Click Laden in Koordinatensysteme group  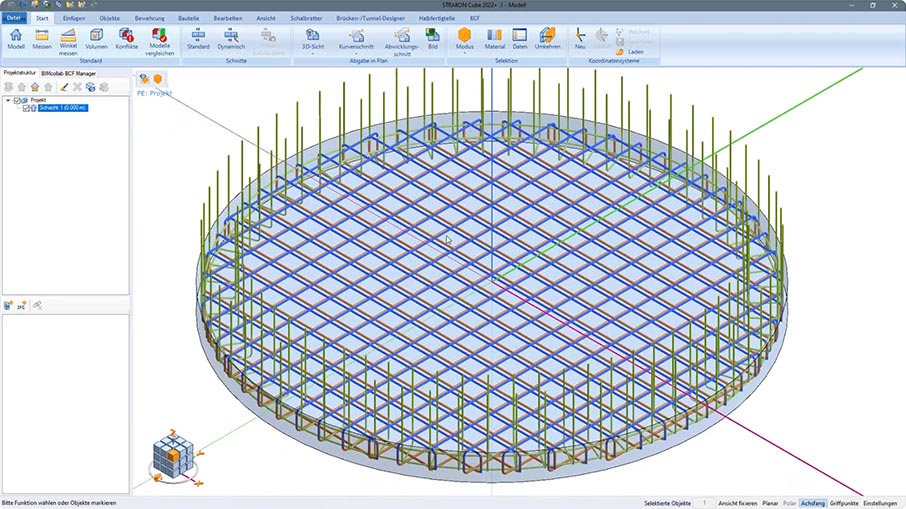click(x=630, y=52)
